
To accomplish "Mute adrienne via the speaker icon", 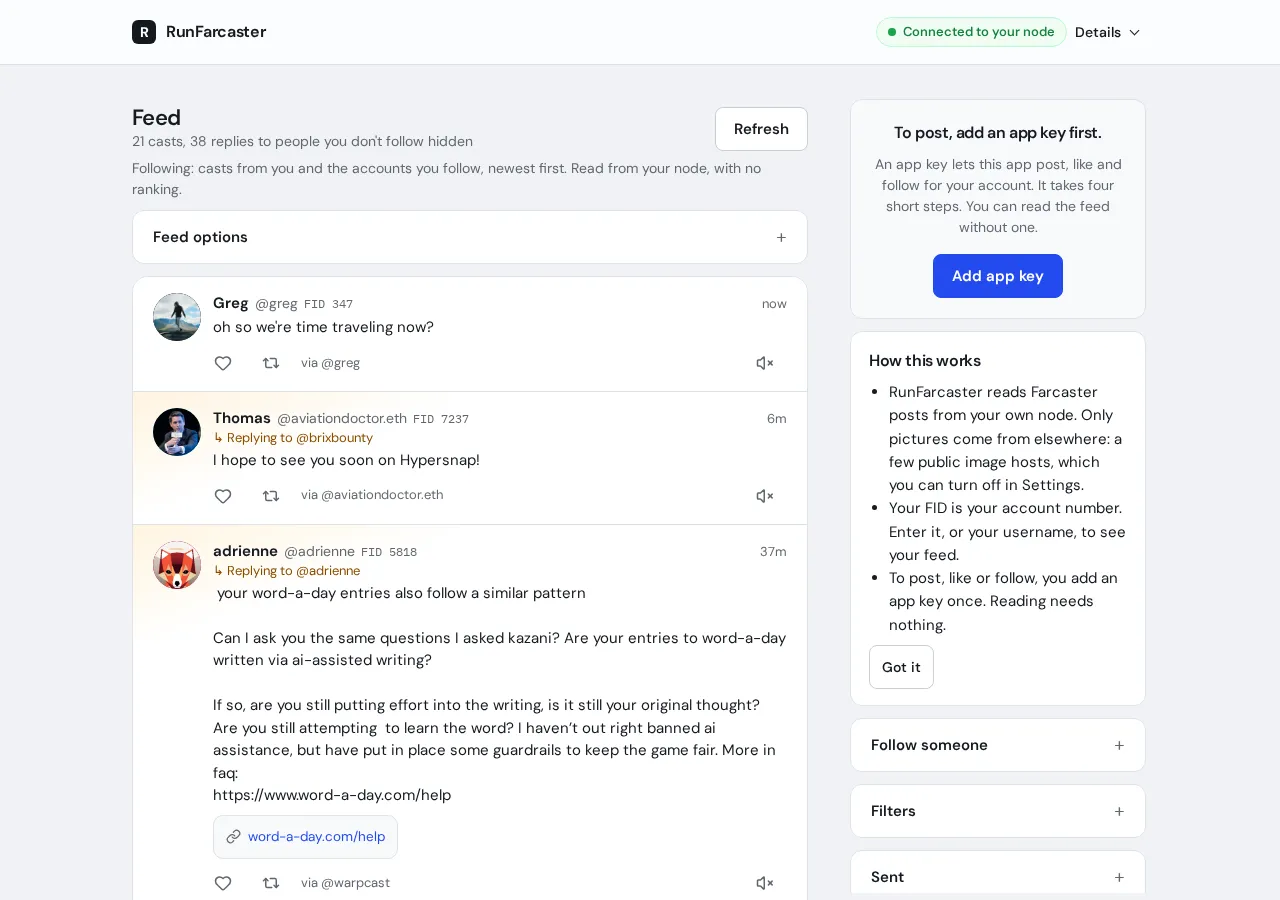I will 765,883.
